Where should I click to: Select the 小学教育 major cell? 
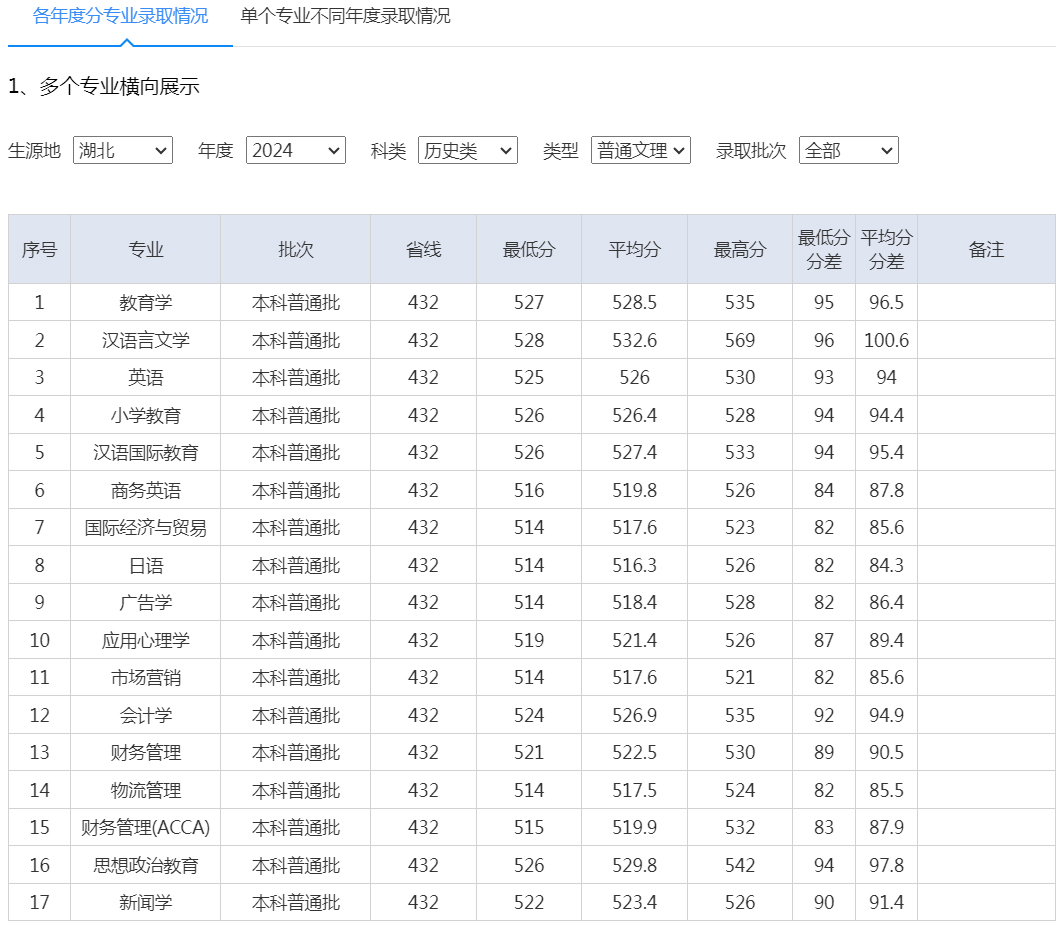[x=146, y=415]
